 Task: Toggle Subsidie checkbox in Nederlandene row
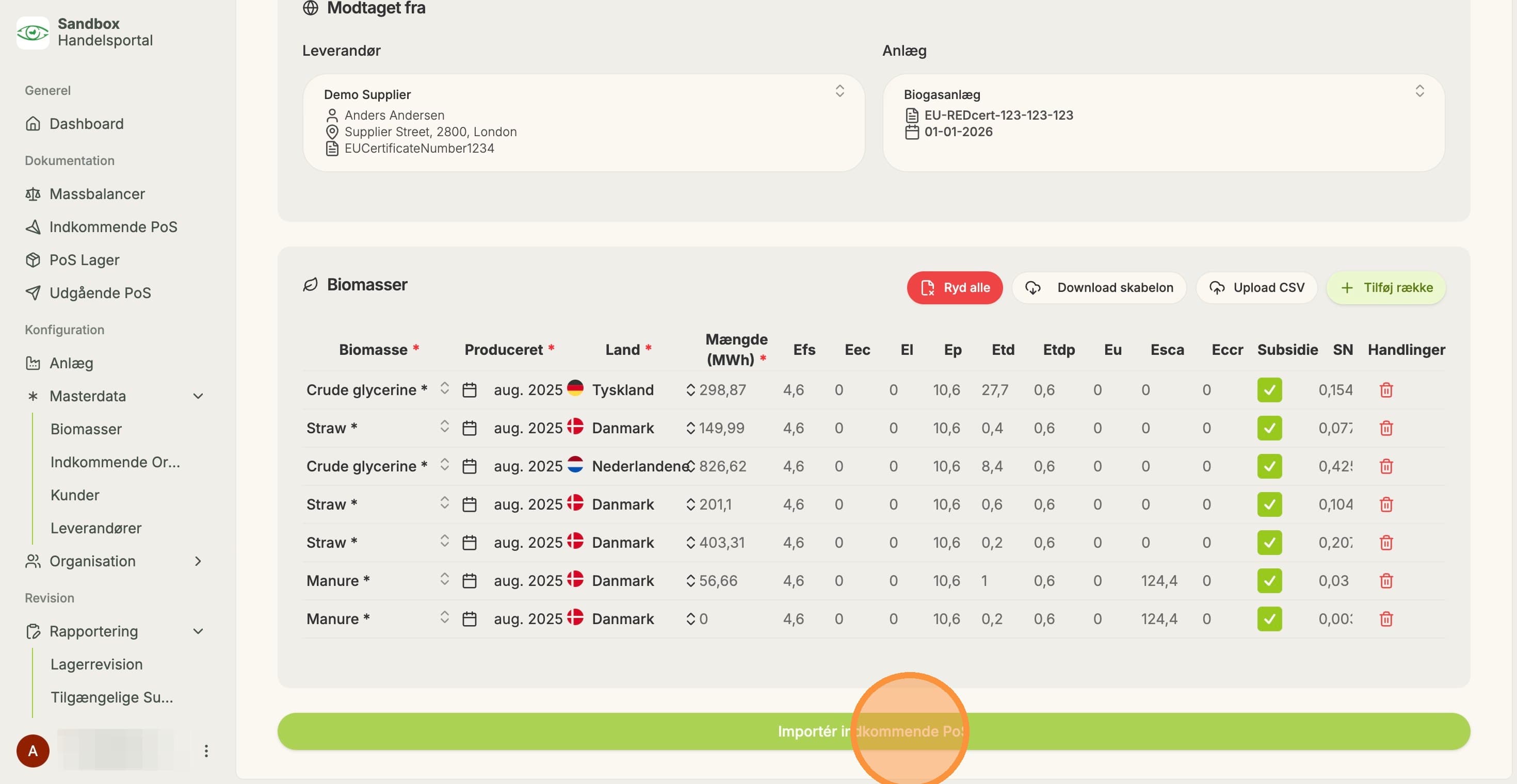coord(1270,466)
